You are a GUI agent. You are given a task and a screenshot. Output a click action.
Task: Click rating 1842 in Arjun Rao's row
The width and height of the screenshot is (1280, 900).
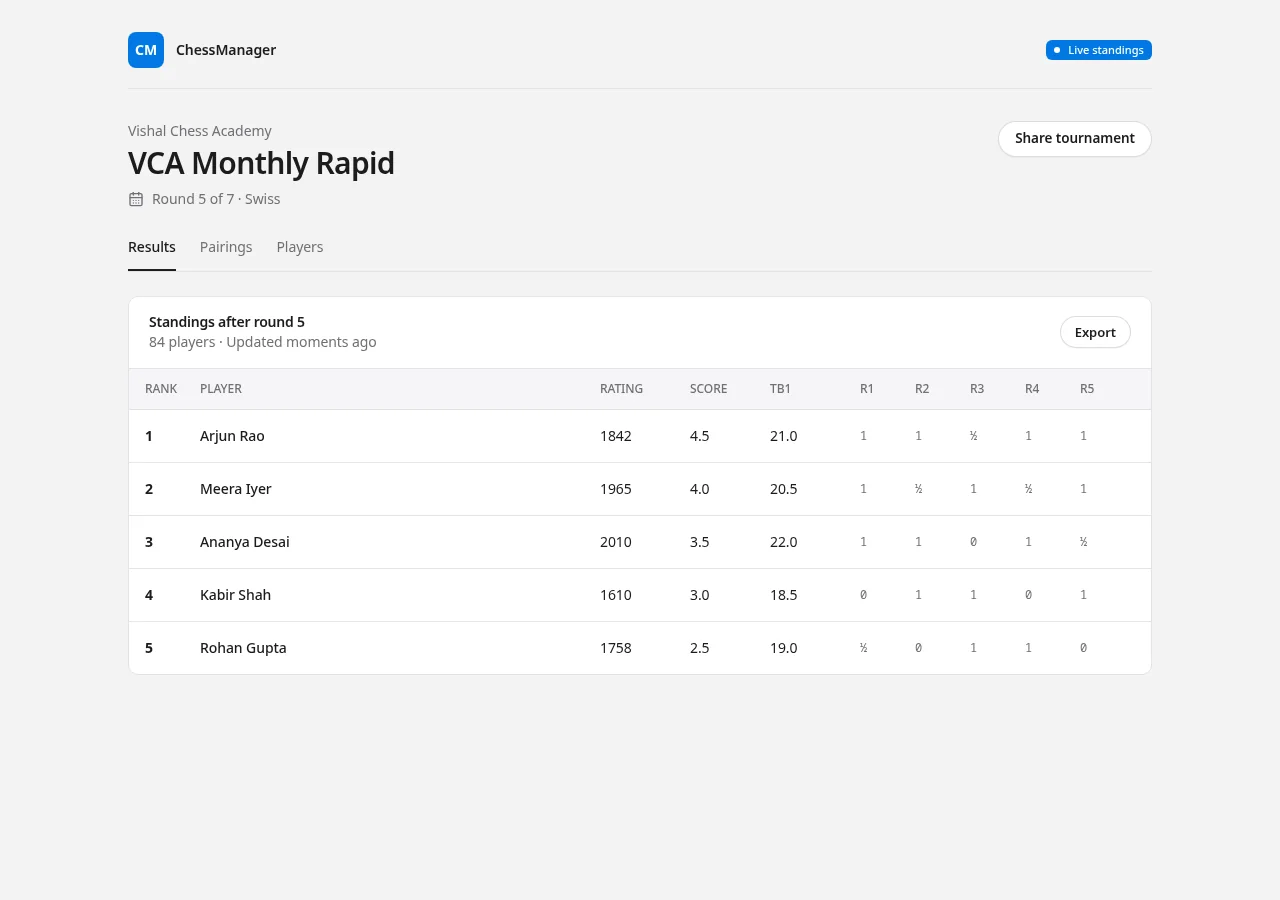pyautogui.click(x=616, y=436)
